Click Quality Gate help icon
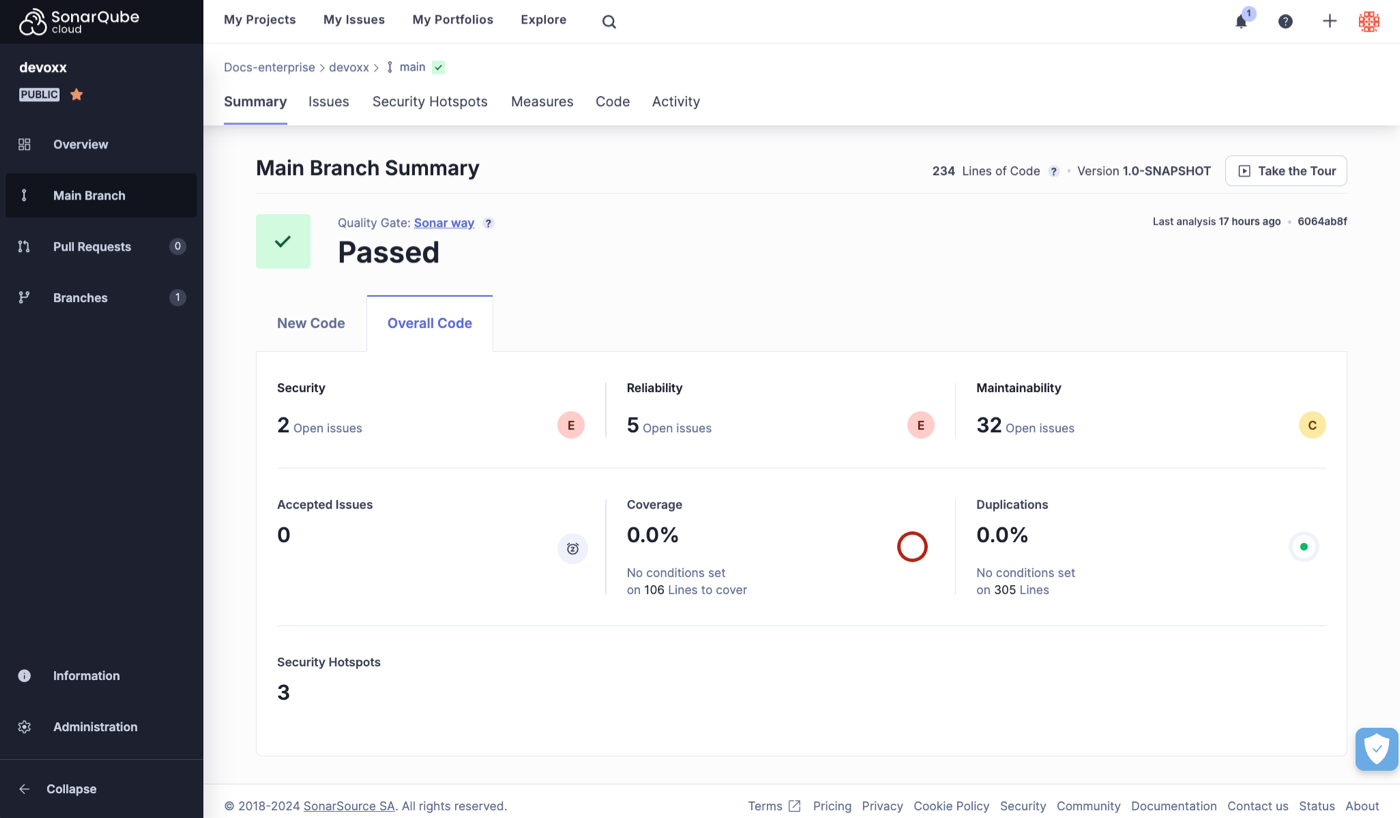This screenshot has width=1400, height=818. [488, 223]
